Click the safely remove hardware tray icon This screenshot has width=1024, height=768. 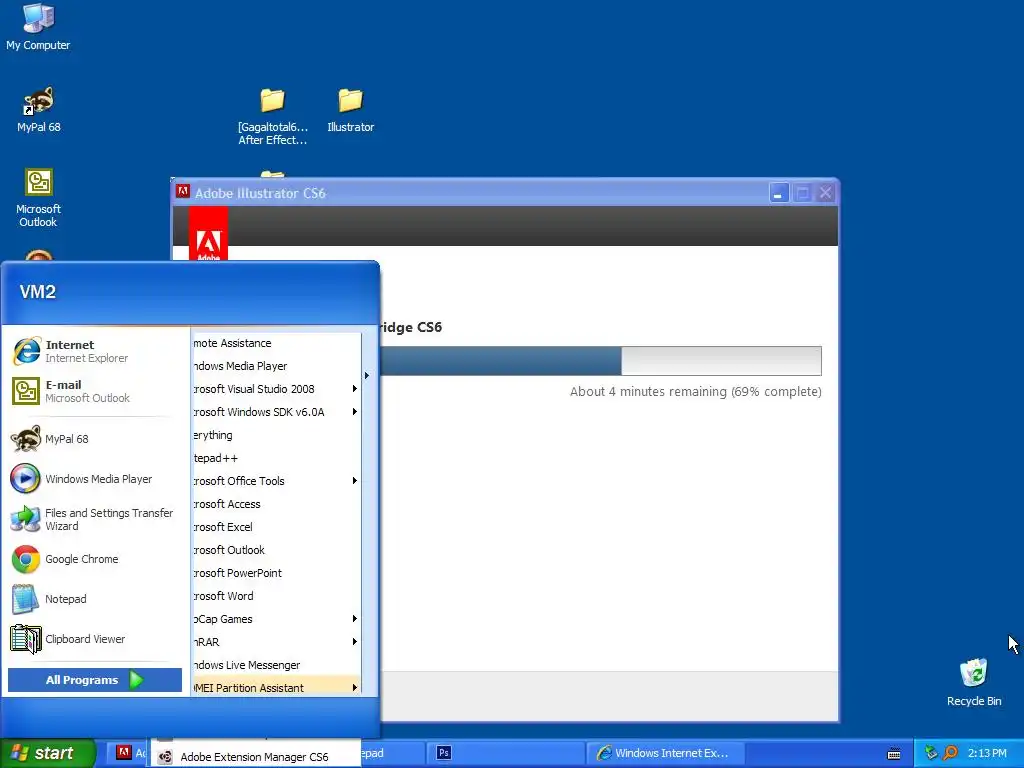tap(931, 753)
